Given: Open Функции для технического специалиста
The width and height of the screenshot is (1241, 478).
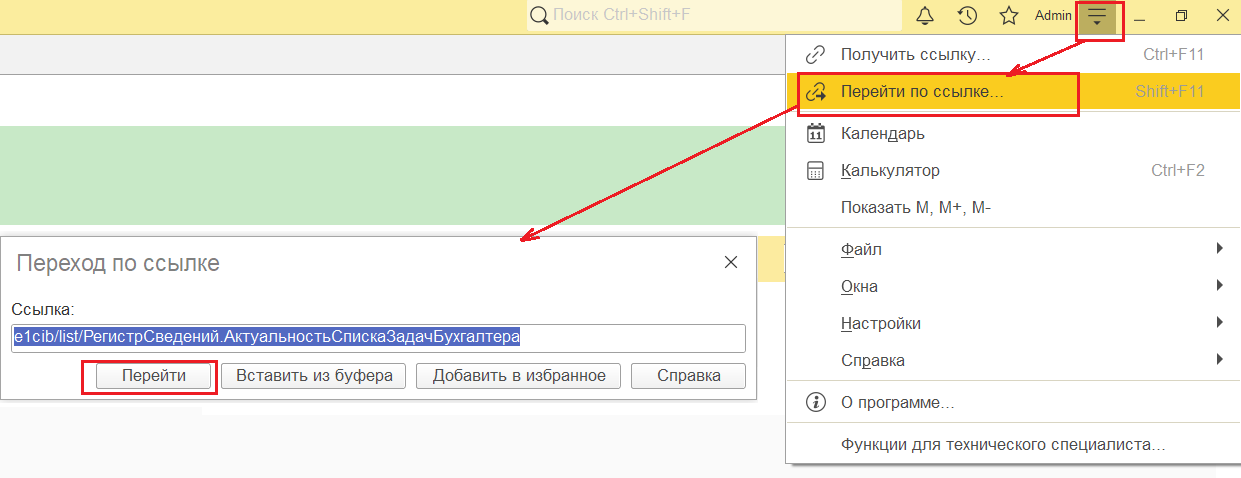Looking at the screenshot, I should click(1003, 444).
